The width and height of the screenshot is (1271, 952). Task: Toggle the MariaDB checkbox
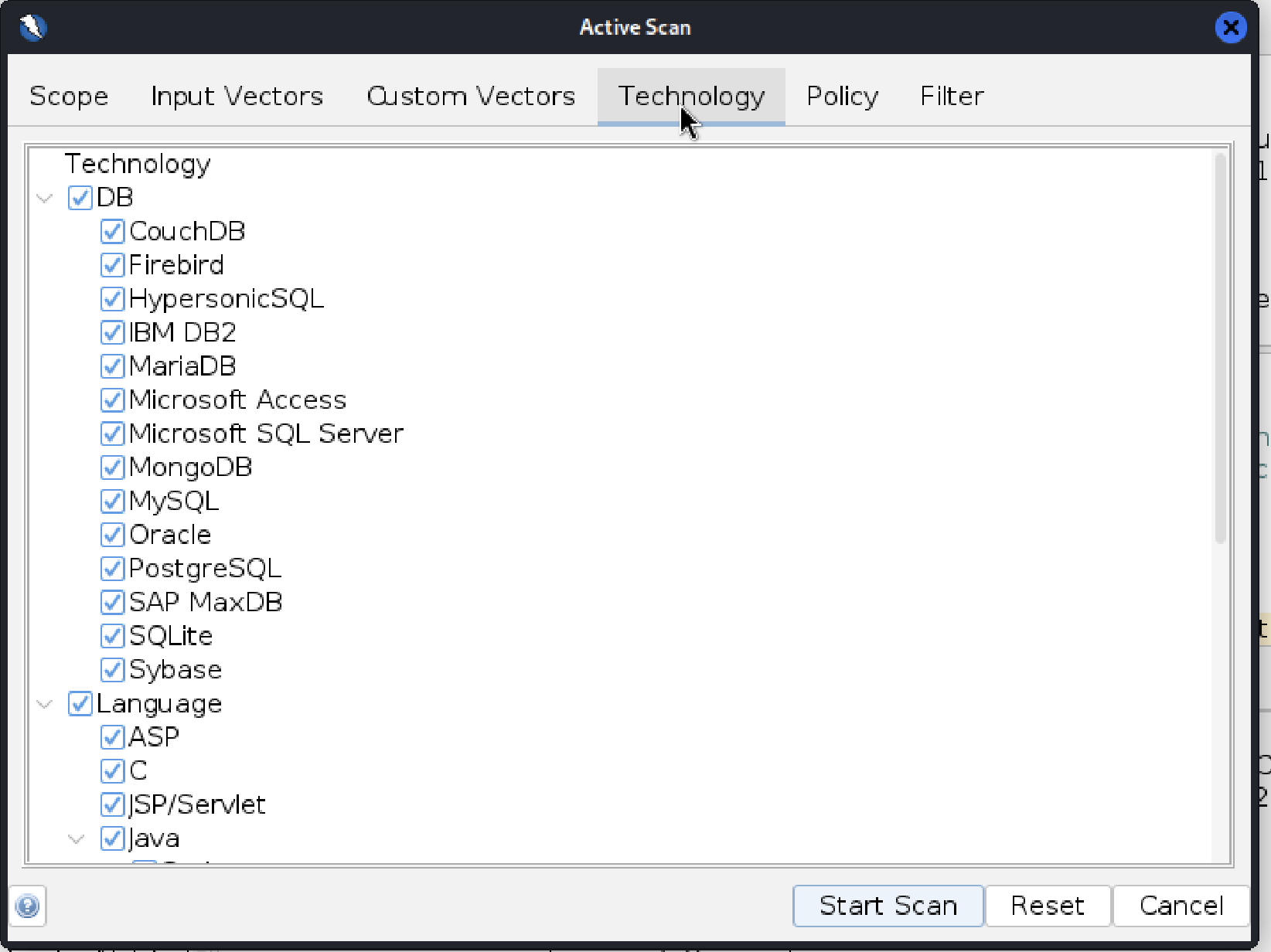pyautogui.click(x=112, y=366)
